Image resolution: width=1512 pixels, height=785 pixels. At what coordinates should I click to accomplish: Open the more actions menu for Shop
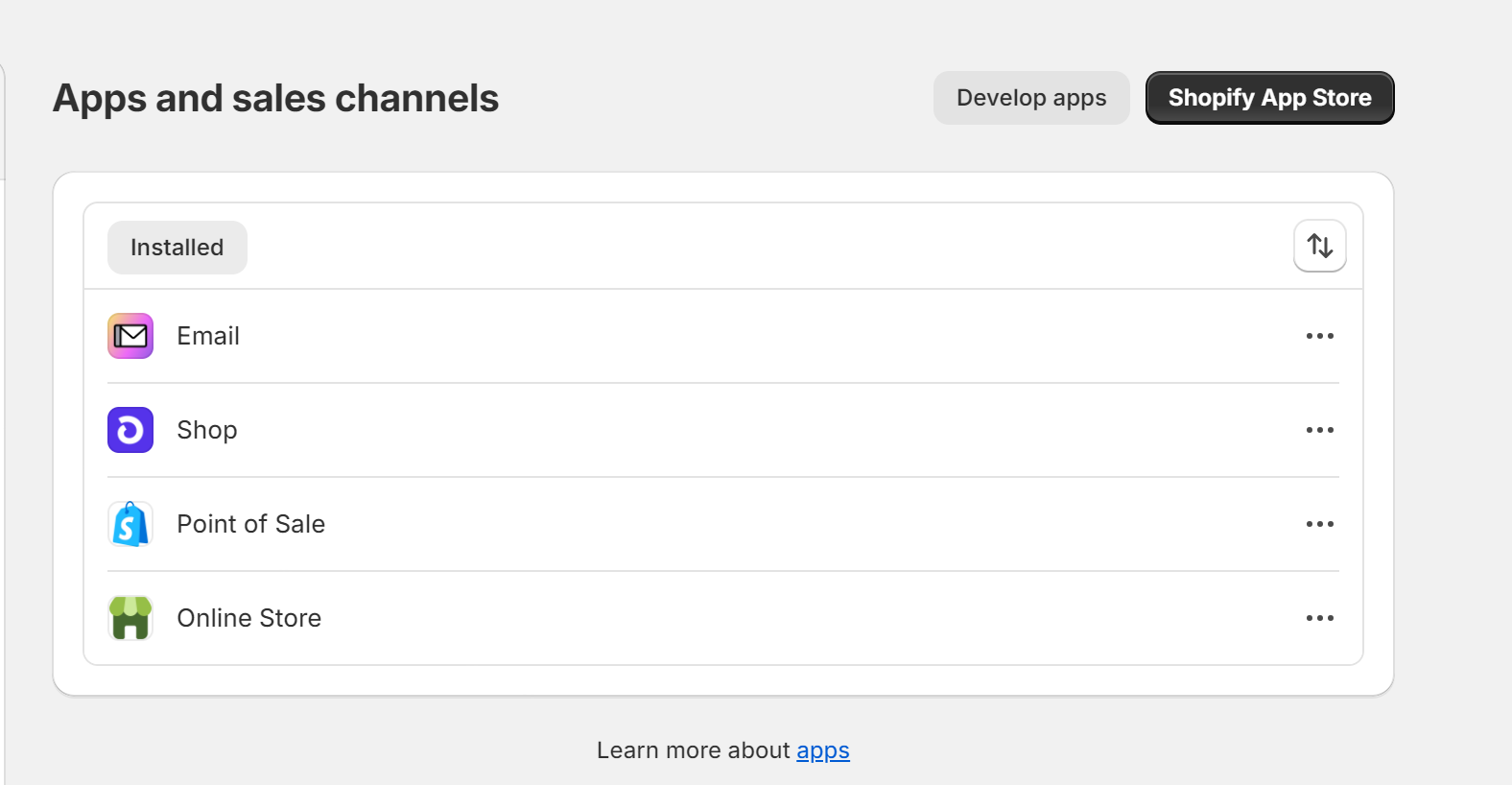coord(1320,430)
